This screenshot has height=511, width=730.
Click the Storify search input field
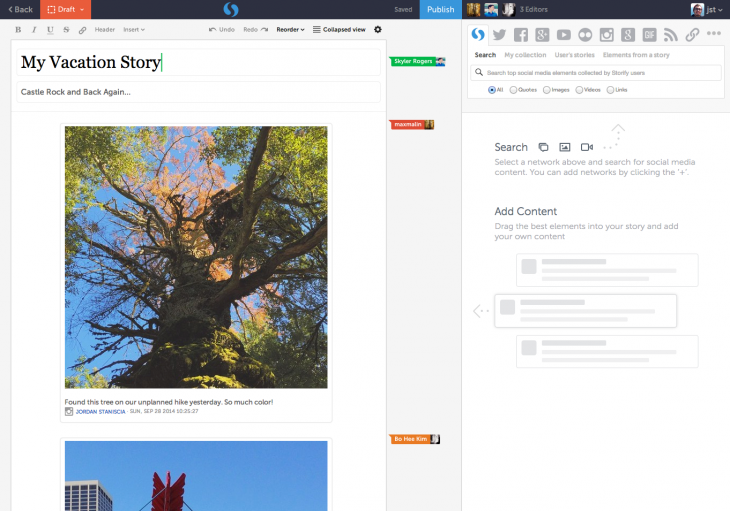point(598,73)
